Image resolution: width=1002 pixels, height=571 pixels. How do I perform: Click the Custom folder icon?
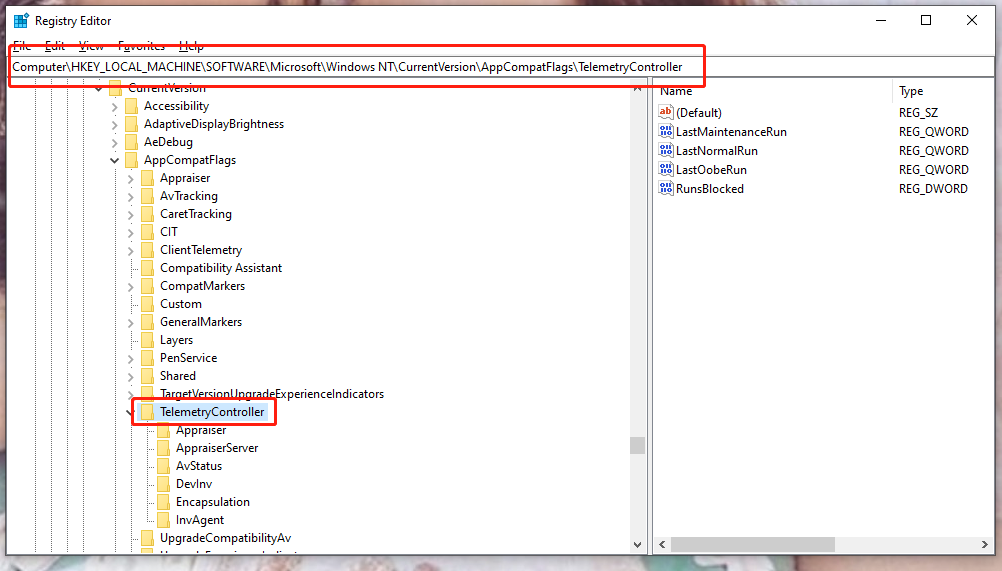tap(148, 303)
